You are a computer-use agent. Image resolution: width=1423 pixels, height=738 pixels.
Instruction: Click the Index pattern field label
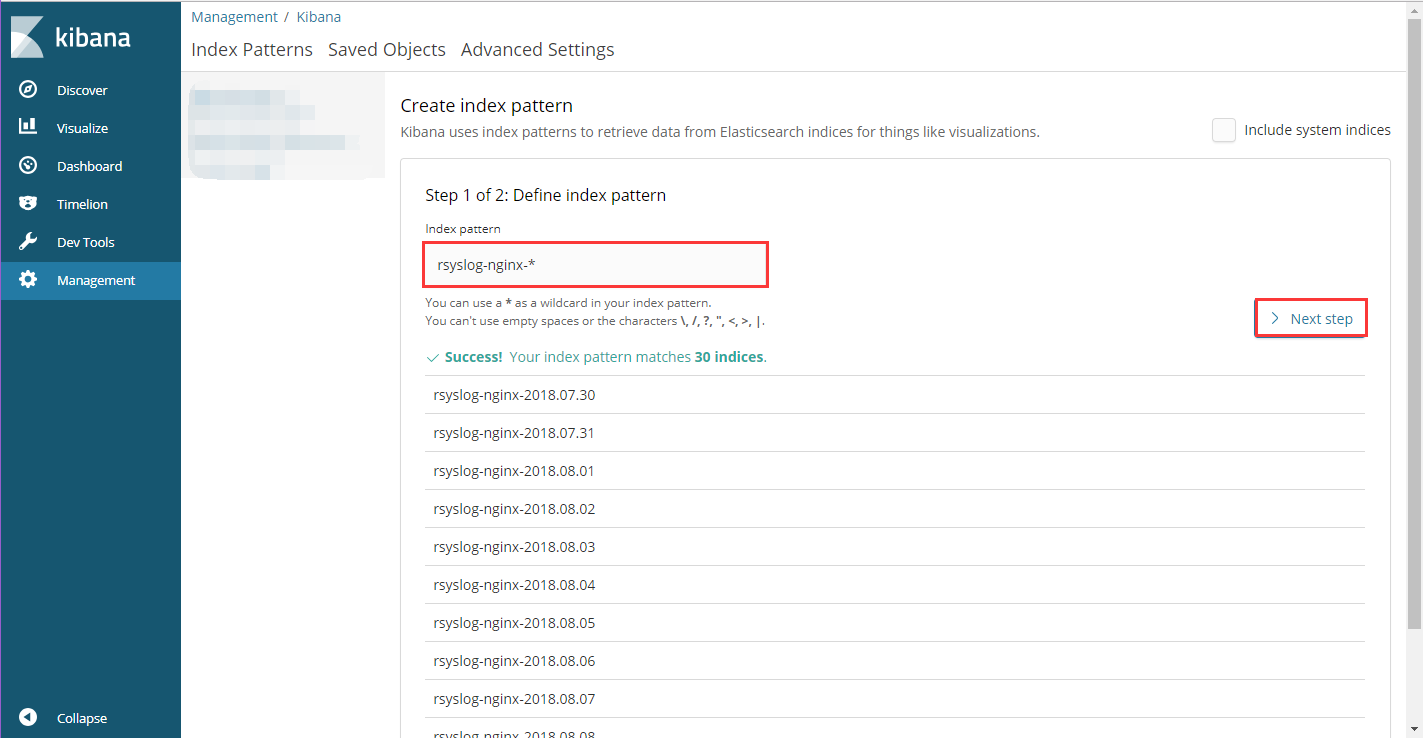(463, 229)
